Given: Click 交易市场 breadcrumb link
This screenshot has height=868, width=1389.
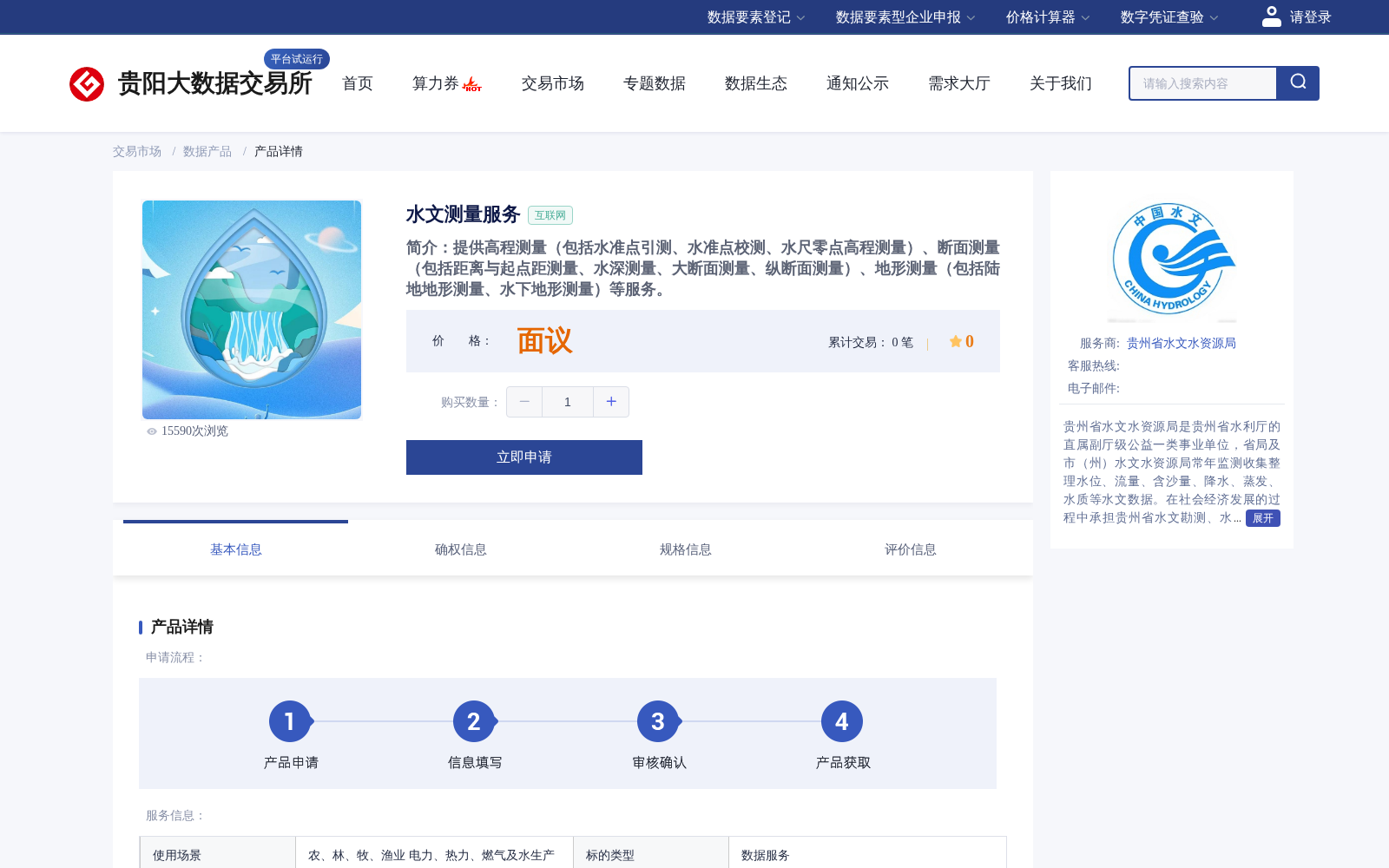Looking at the screenshot, I should click(137, 151).
